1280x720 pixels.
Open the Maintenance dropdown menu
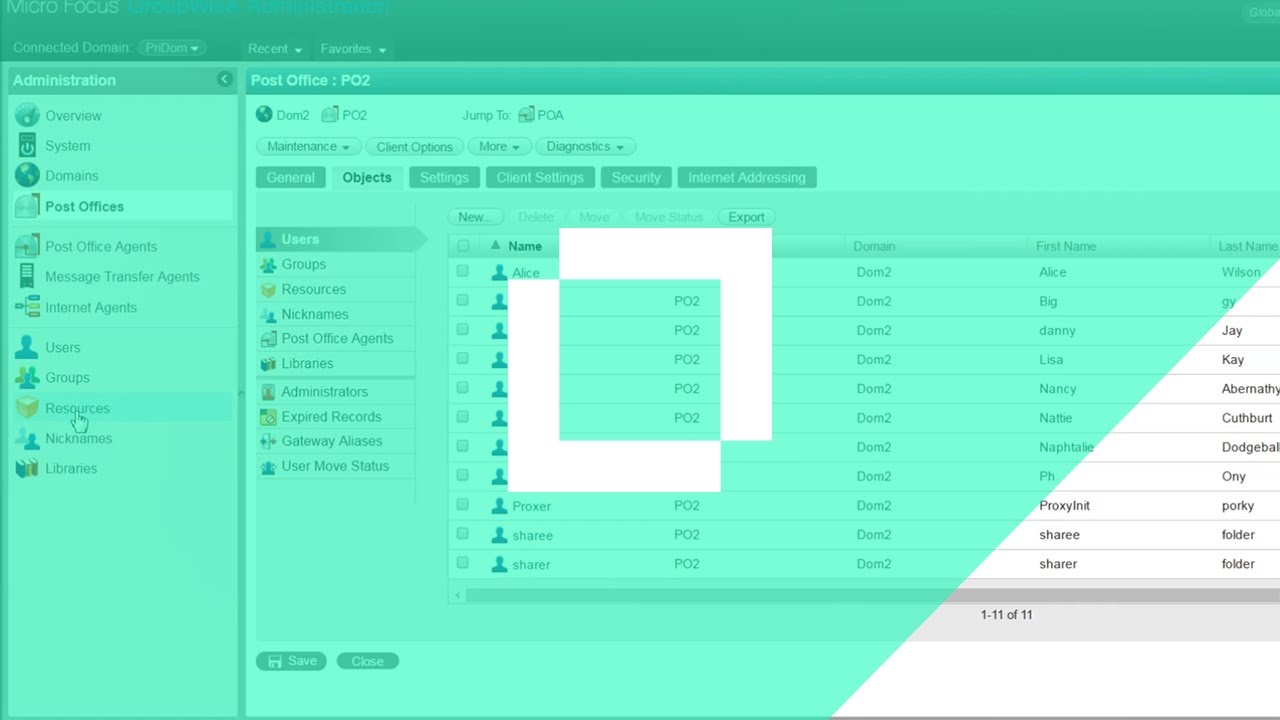[x=308, y=146]
